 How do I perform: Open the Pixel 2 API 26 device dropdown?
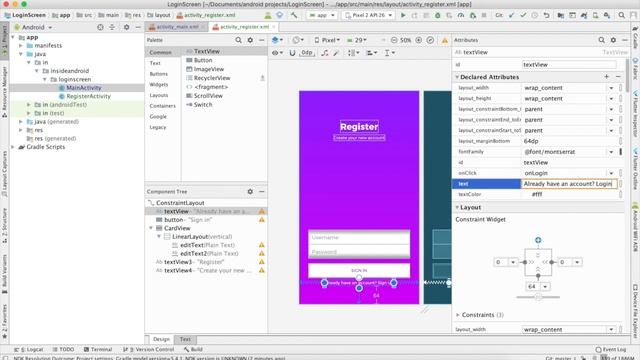[x=369, y=15]
